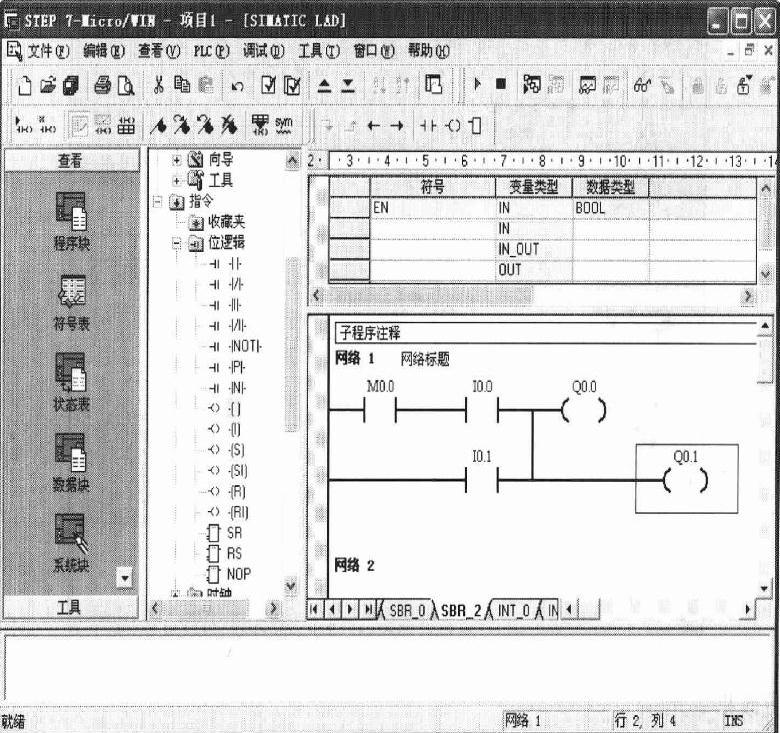Open the 编辑(E) menu
The width and height of the screenshot is (780, 733).
click(x=103, y=51)
